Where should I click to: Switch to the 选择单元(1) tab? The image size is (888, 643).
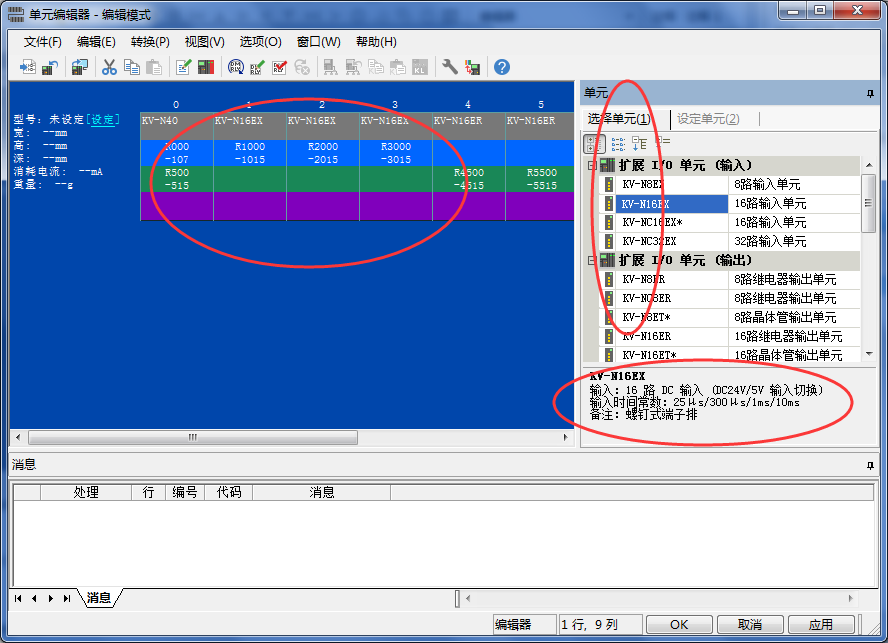click(x=619, y=119)
